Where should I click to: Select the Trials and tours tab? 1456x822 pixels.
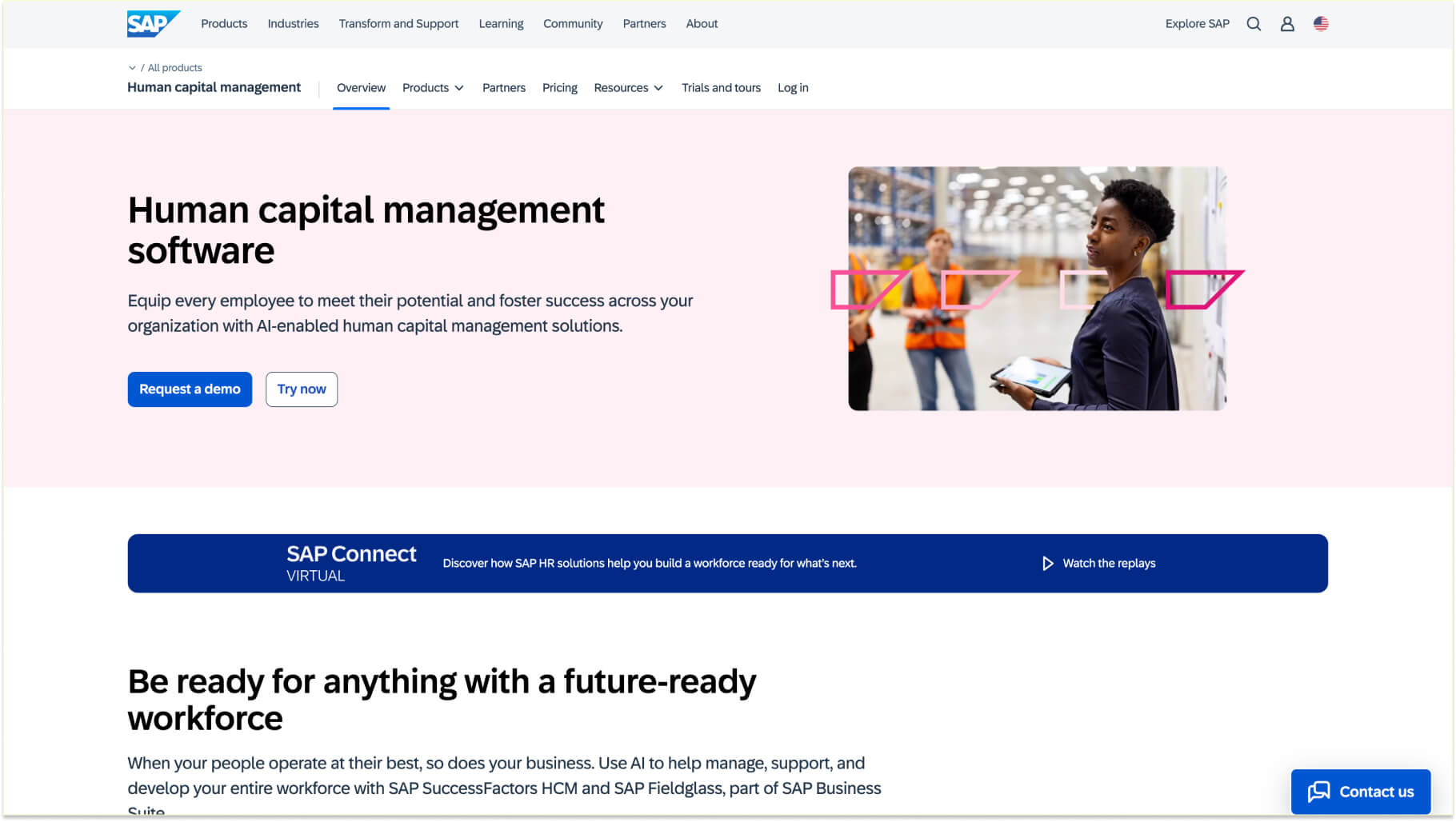[721, 88]
